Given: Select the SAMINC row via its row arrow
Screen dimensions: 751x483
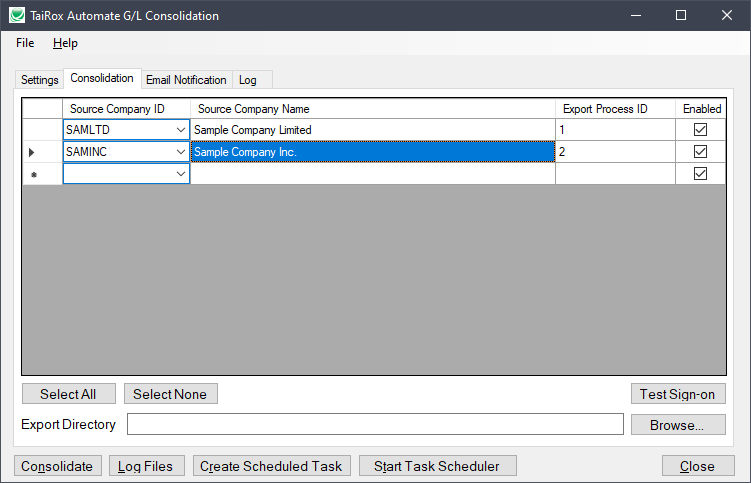Looking at the screenshot, I should (42, 152).
